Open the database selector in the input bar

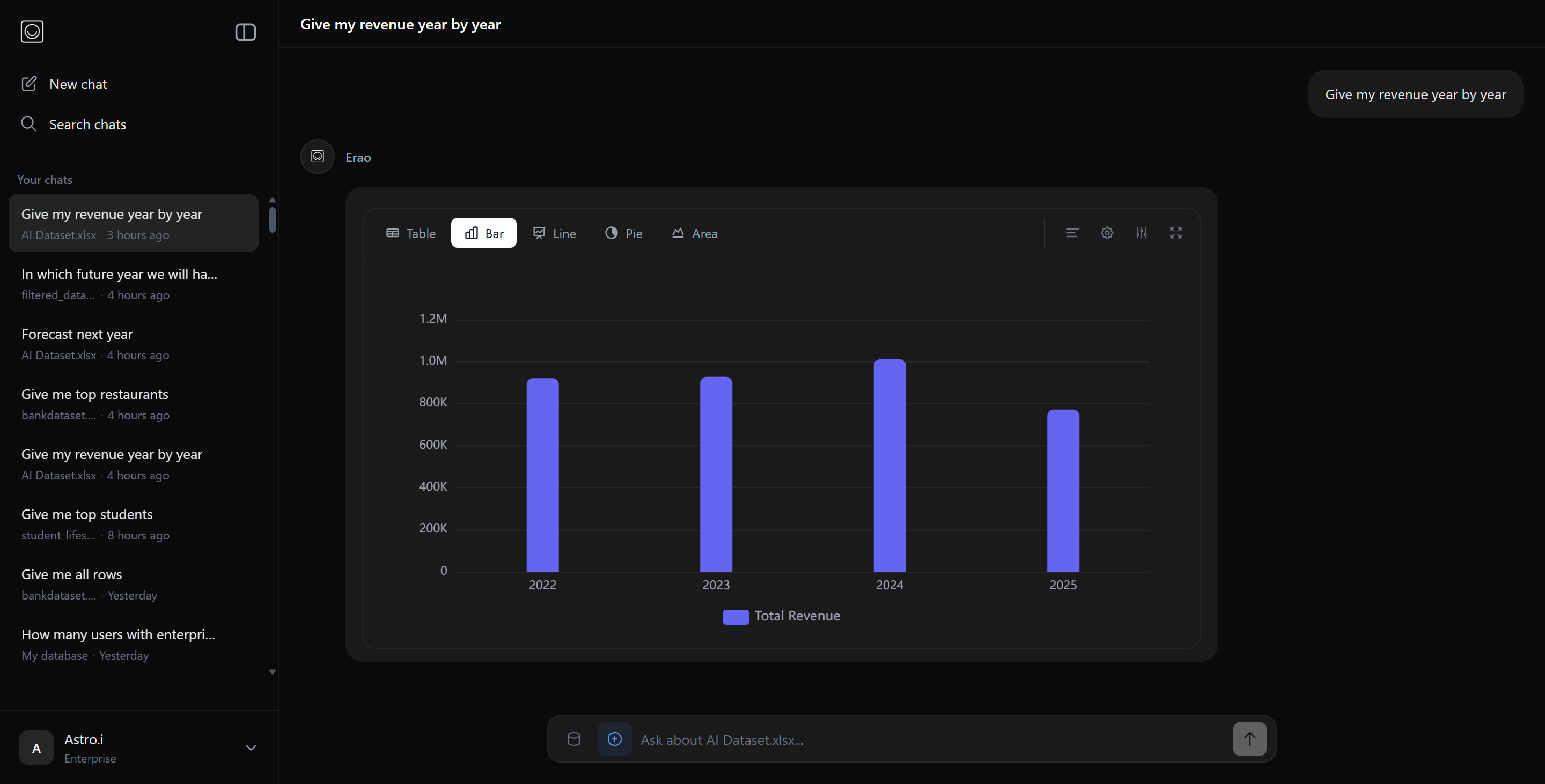(573, 738)
